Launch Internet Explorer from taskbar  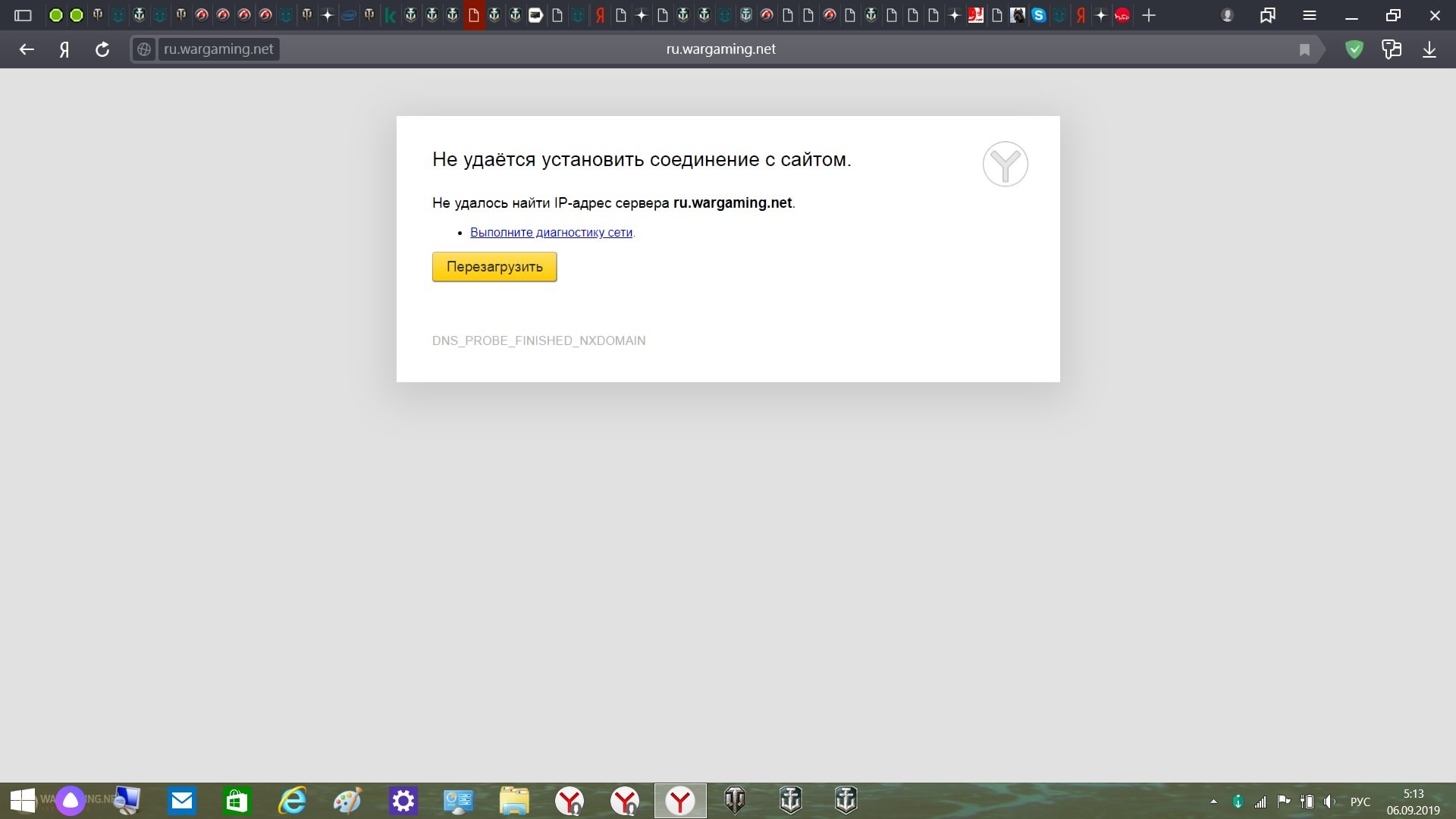pyautogui.click(x=293, y=801)
